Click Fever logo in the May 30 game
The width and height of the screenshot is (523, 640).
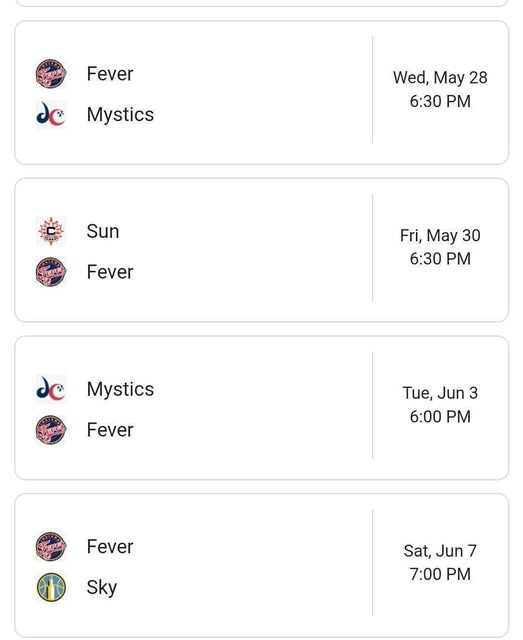pyautogui.click(x=51, y=272)
